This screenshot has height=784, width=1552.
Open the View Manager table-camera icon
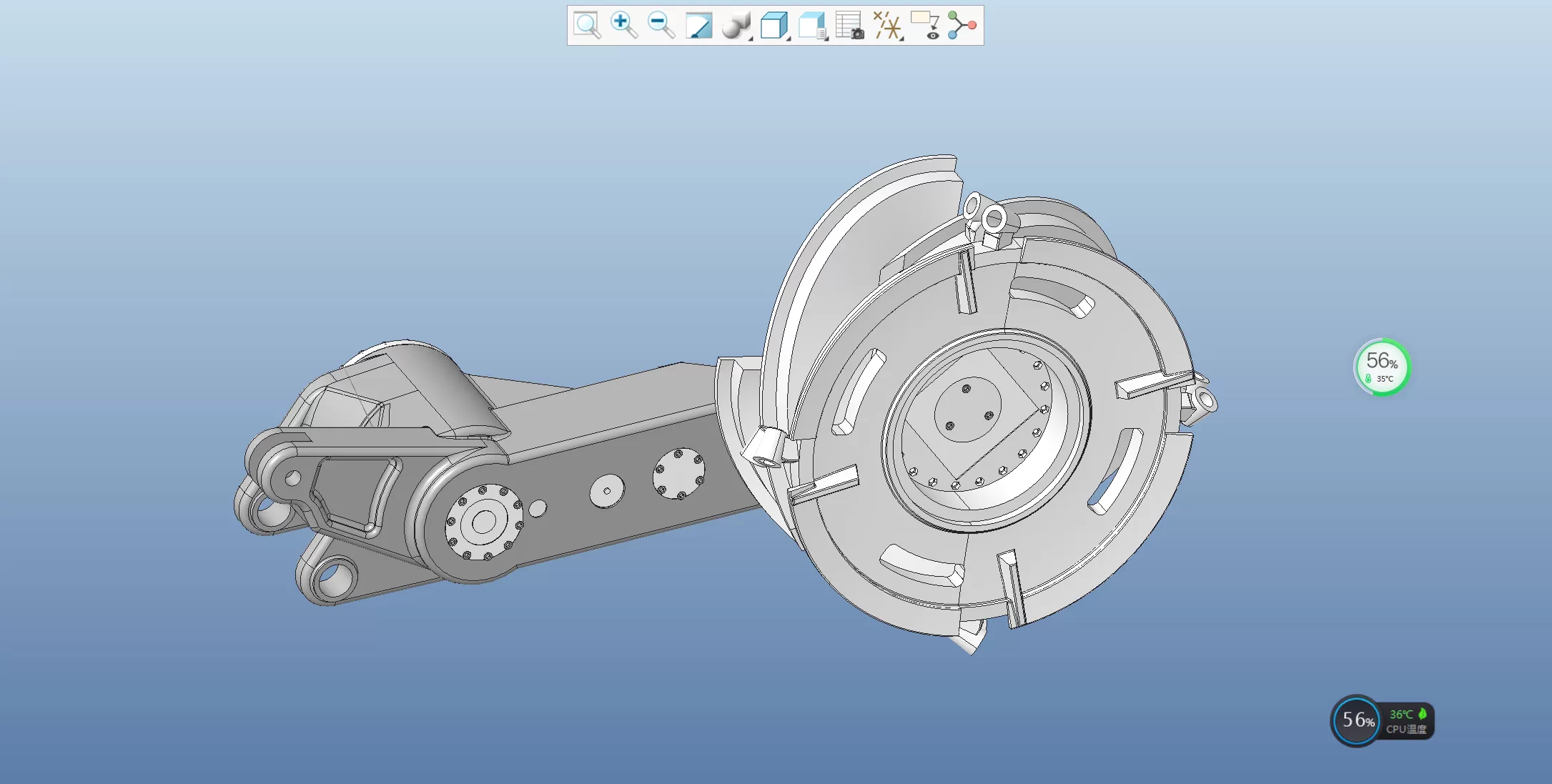pos(850,25)
